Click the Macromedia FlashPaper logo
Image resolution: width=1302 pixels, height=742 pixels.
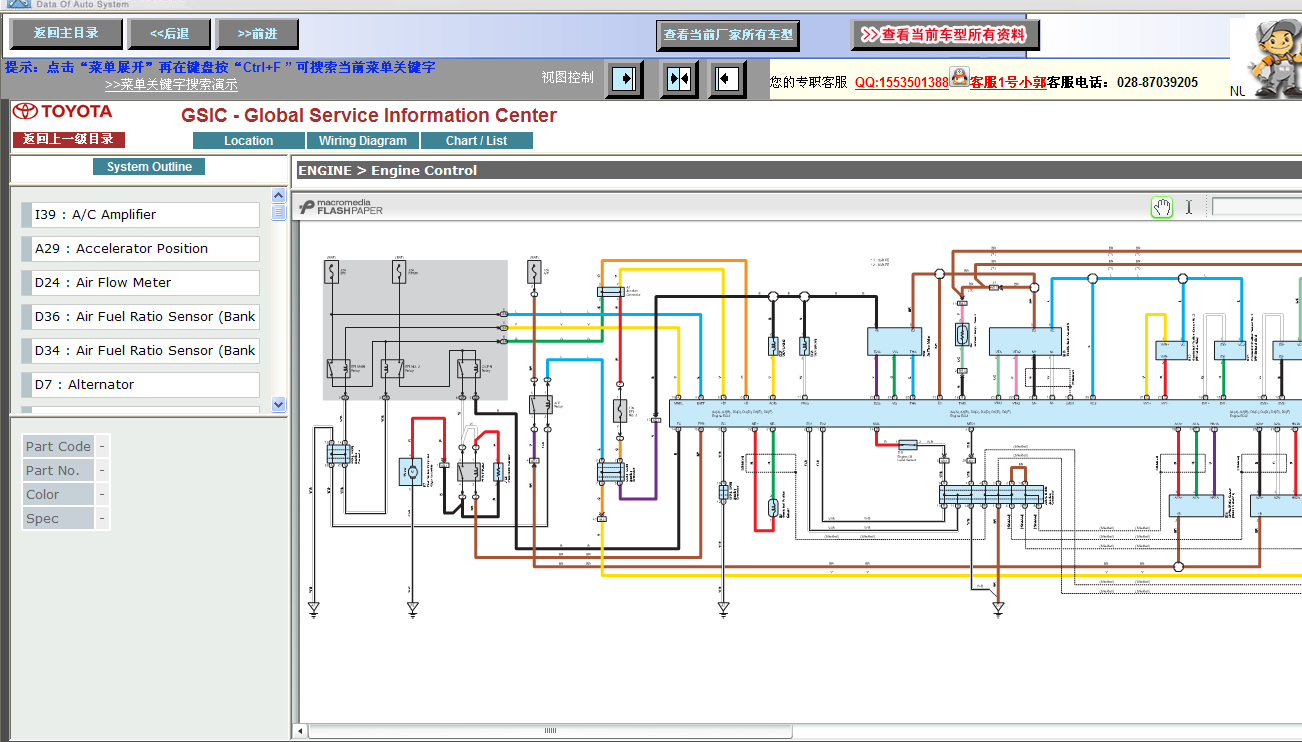(341, 207)
